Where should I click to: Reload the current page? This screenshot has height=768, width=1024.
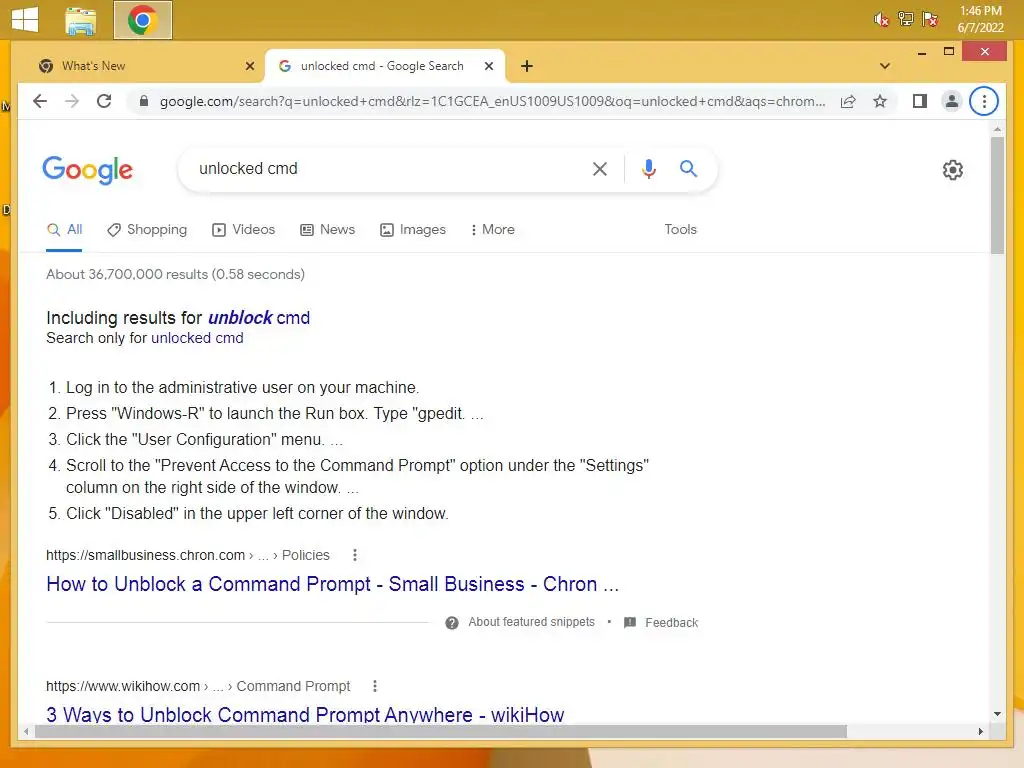(x=104, y=101)
